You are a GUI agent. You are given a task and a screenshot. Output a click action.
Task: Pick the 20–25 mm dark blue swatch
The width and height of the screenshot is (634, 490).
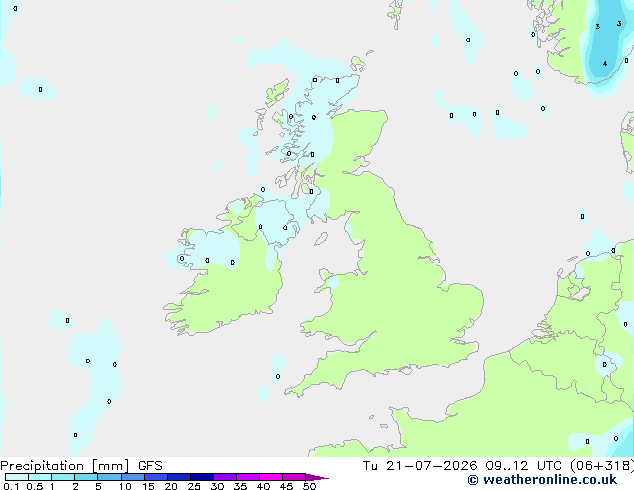point(179,477)
